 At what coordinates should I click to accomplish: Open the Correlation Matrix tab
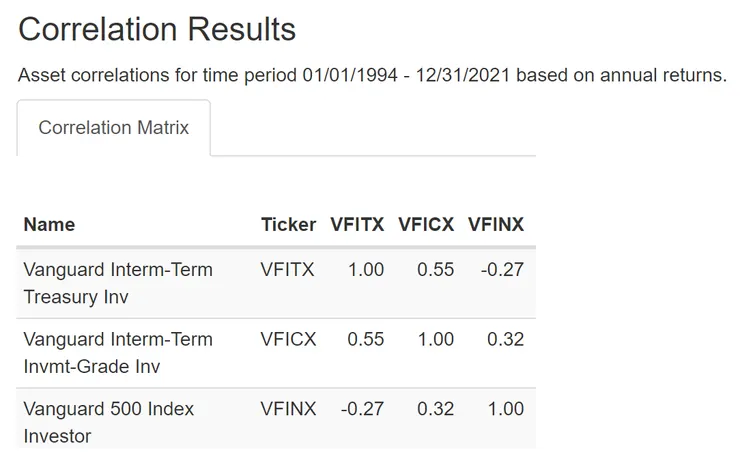point(113,128)
